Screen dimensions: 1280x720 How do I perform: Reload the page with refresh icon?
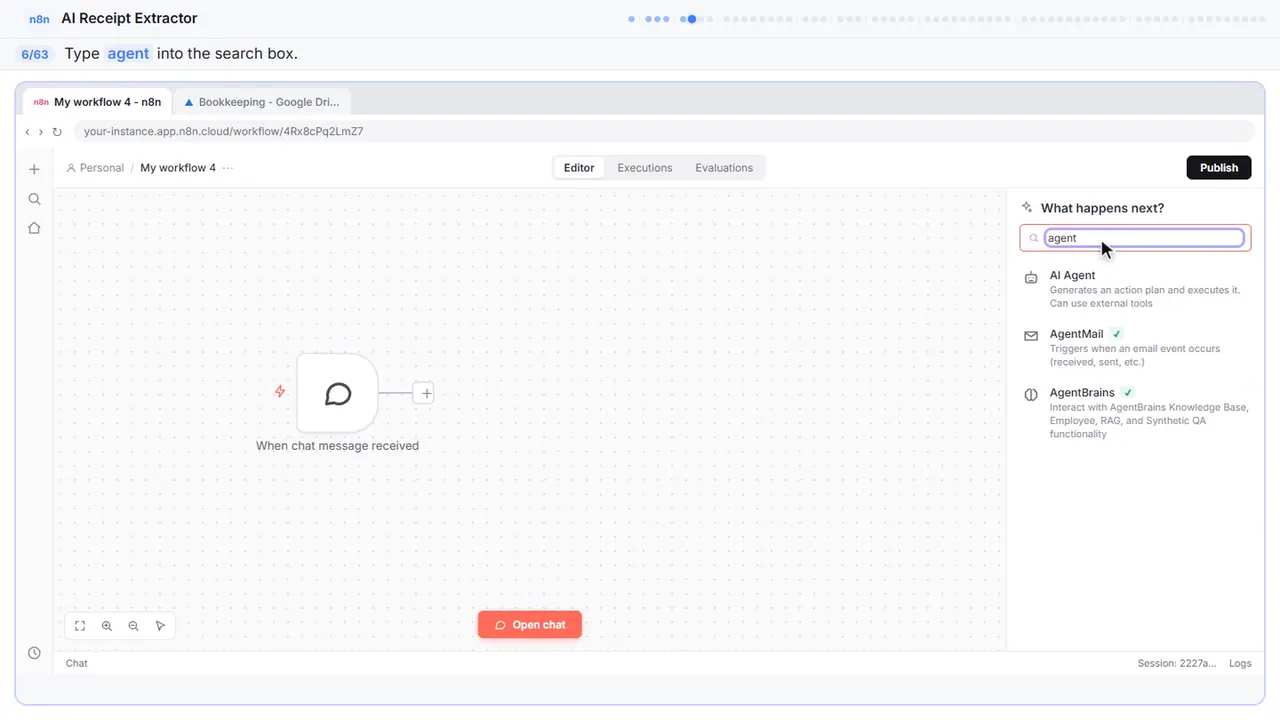[57, 132]
